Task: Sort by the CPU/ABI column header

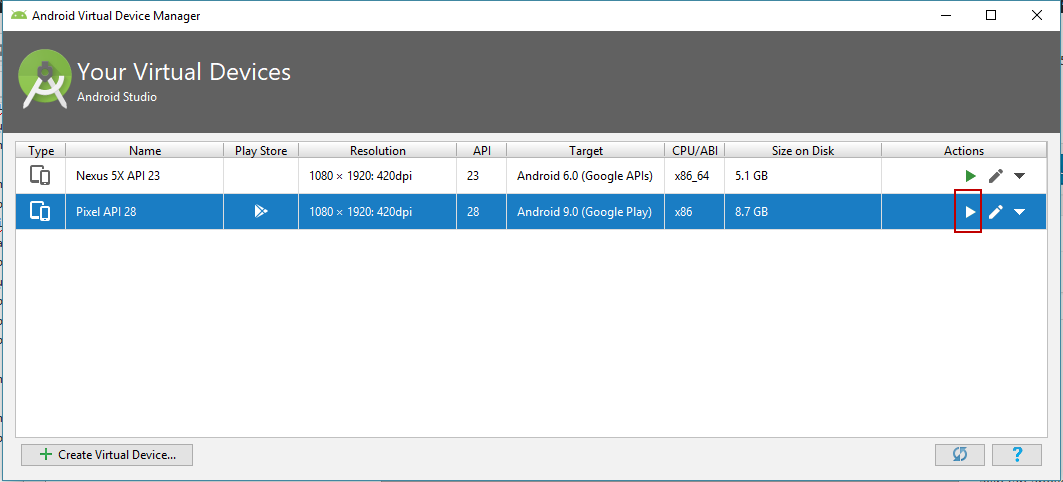Action: point(695,150)
